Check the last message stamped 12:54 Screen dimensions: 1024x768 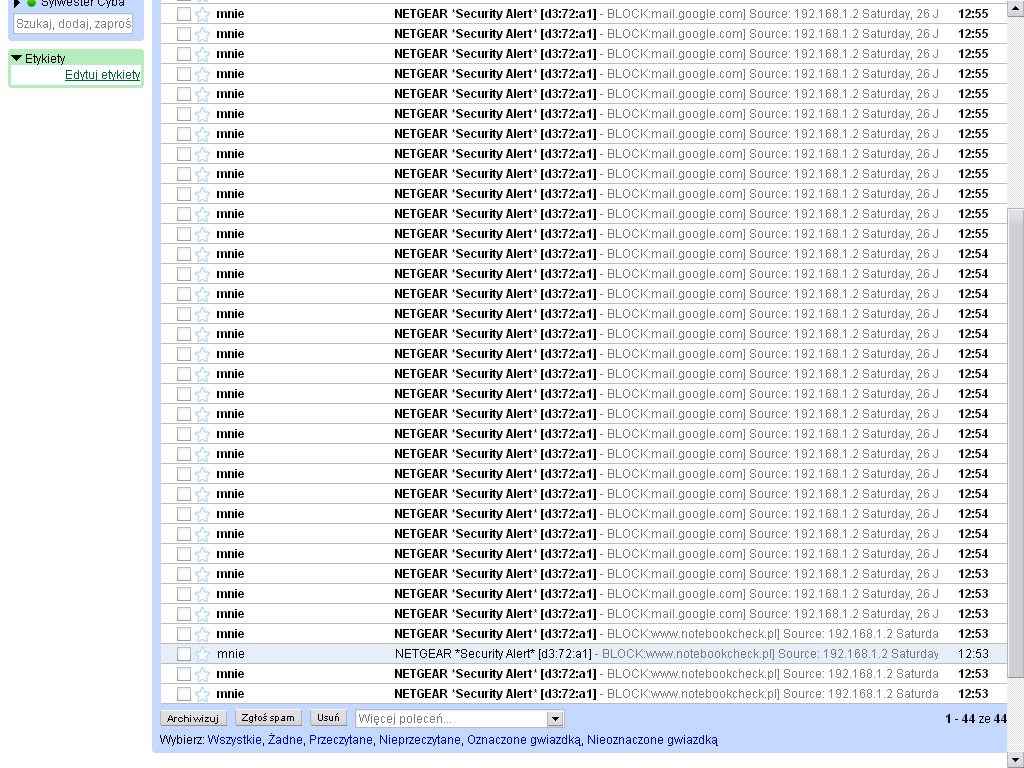tap(184, 554)
